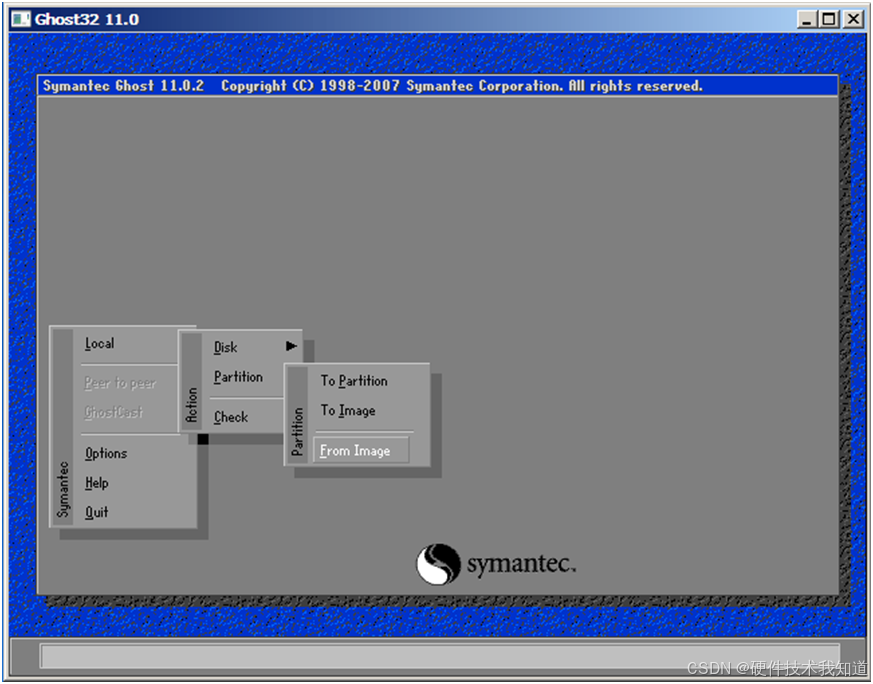Screen dimensions: 873x684
Task: Click the vertical Action menu label
Action: coord(192,405)
